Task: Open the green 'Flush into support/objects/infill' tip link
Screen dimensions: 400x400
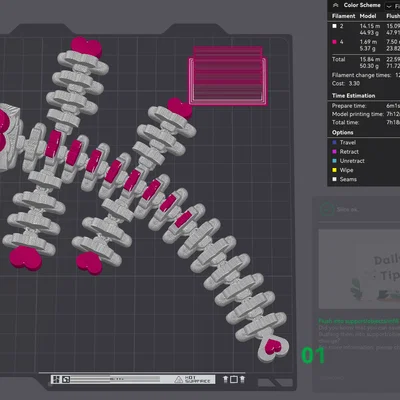Action: point(359,321)
